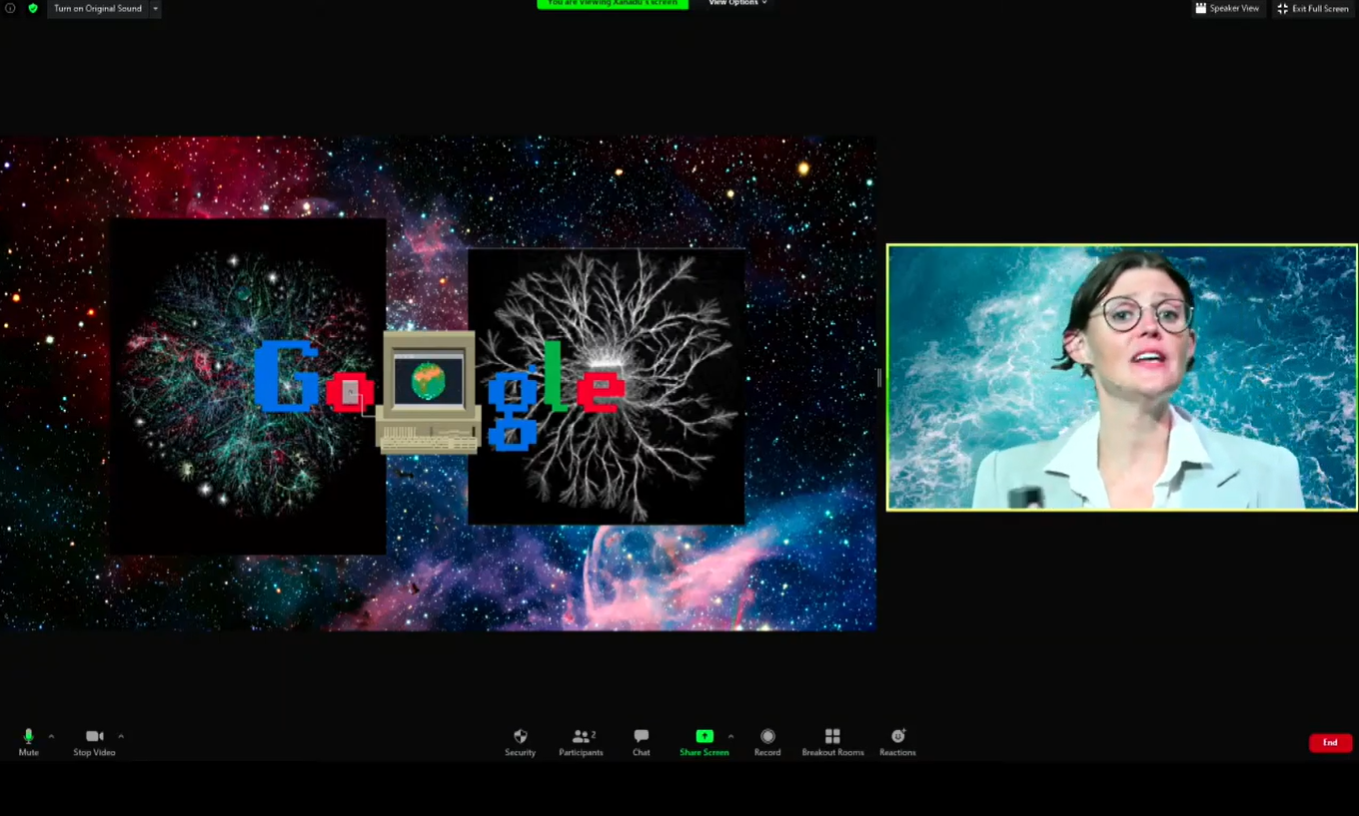Mute the microphone

click(28, 742)
